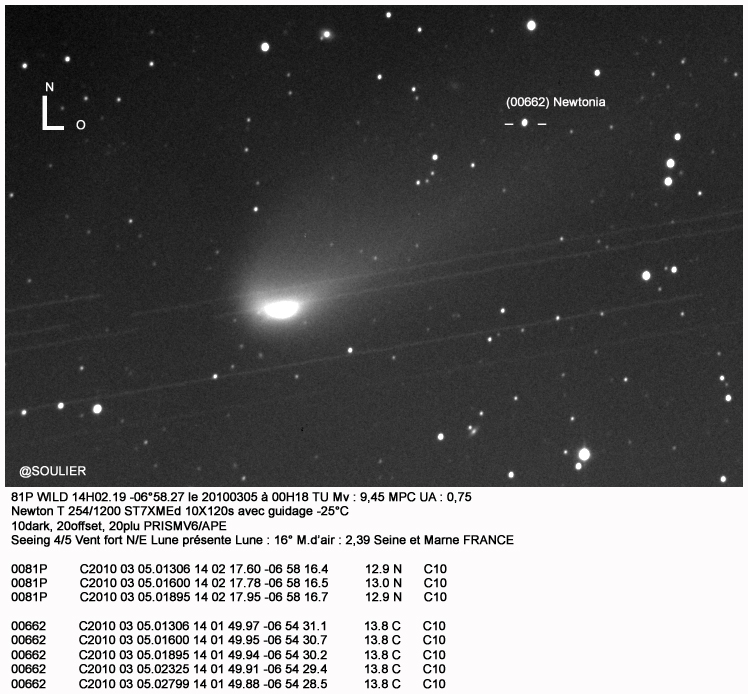
Task: Click "Lune : 16°" in the seeing line
Action: click(262, 540)
